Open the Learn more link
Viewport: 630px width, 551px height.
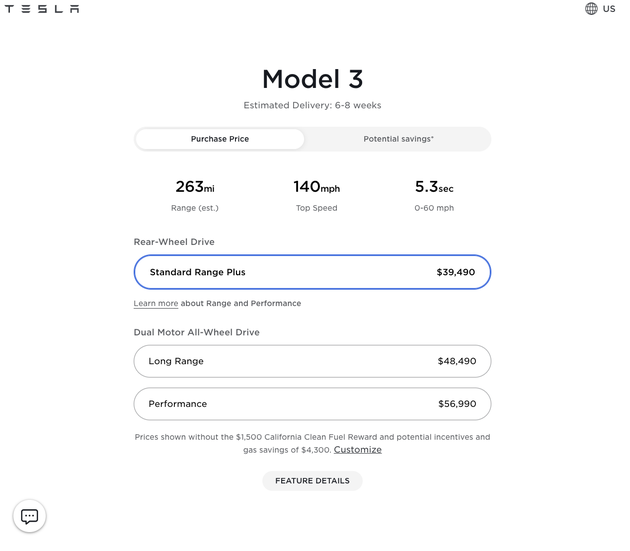[x=156, y=303]
